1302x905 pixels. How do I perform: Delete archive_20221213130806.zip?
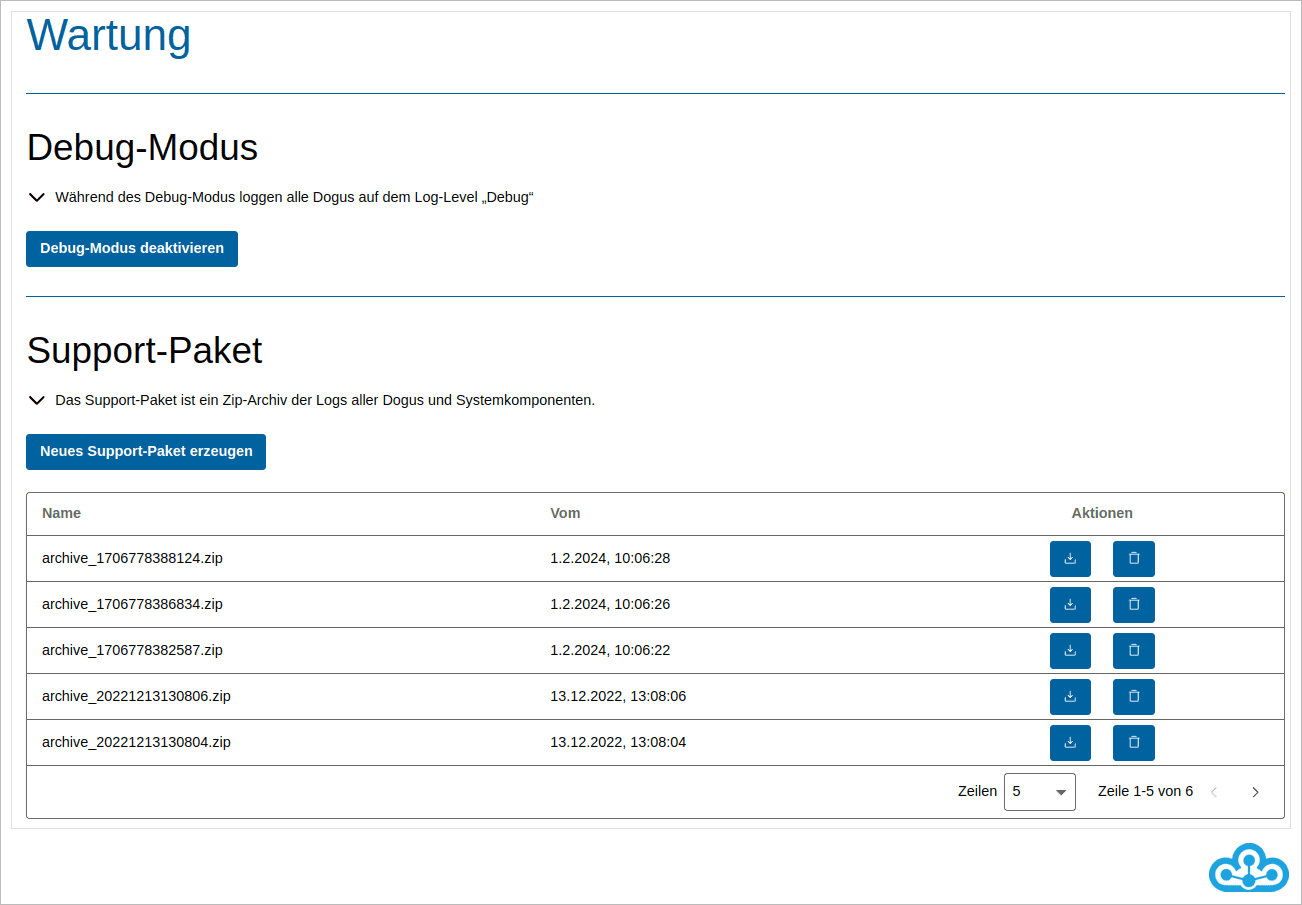(1133, 697)
